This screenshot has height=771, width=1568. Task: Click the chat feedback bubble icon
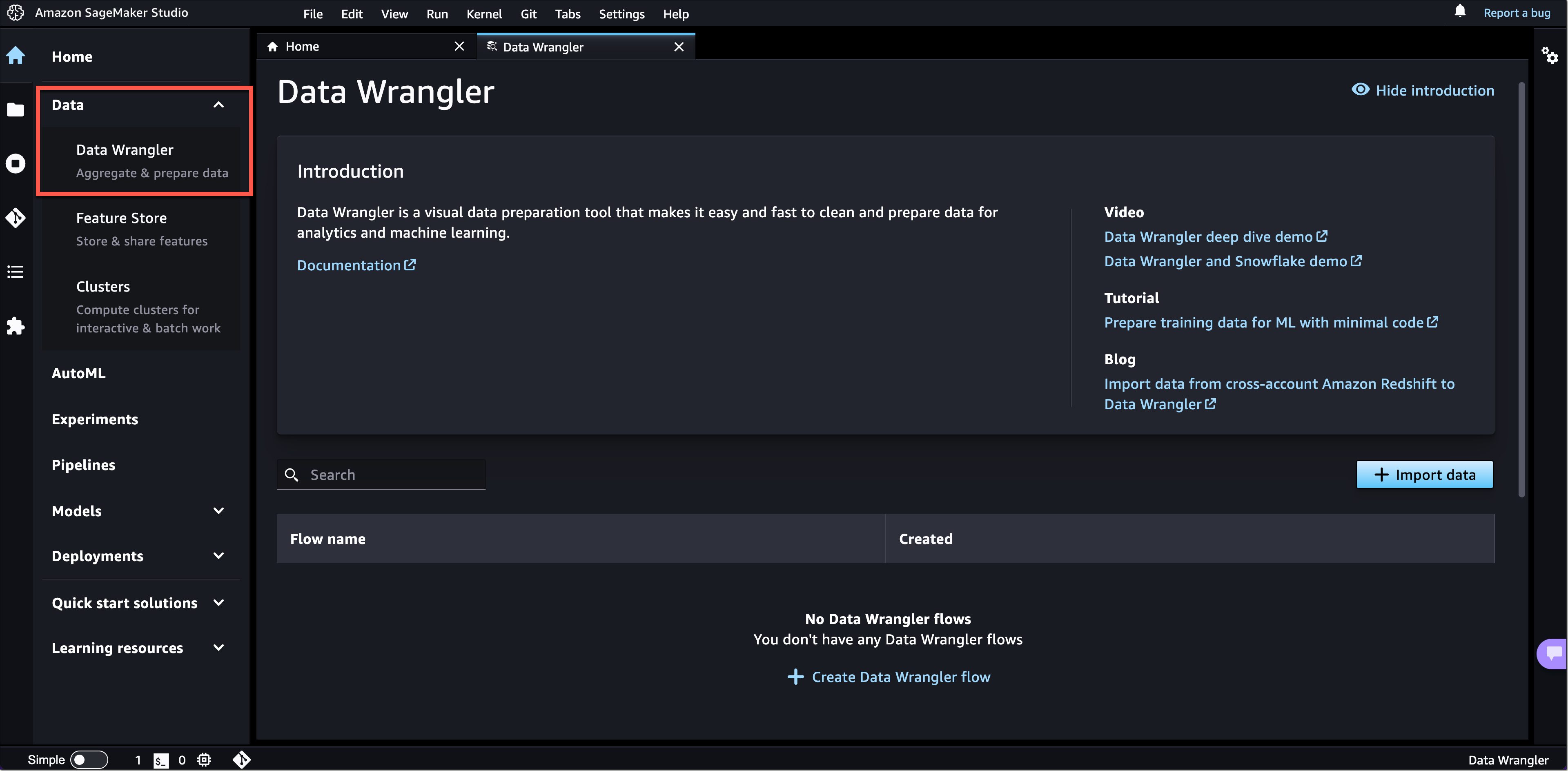(1553, 653)
